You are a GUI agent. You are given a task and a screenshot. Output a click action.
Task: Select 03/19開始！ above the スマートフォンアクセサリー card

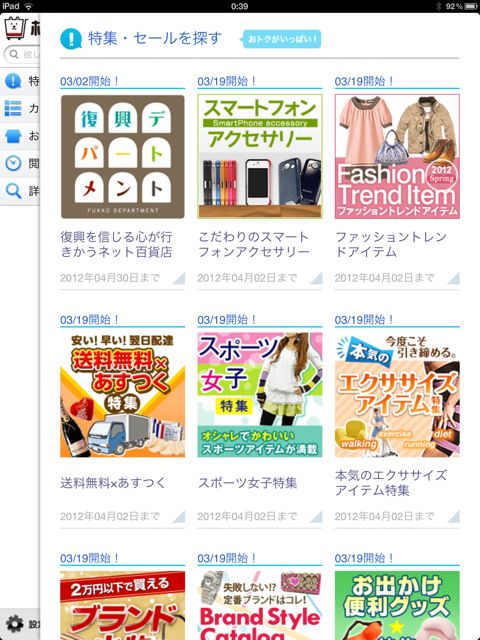click(x=227, y=81)
